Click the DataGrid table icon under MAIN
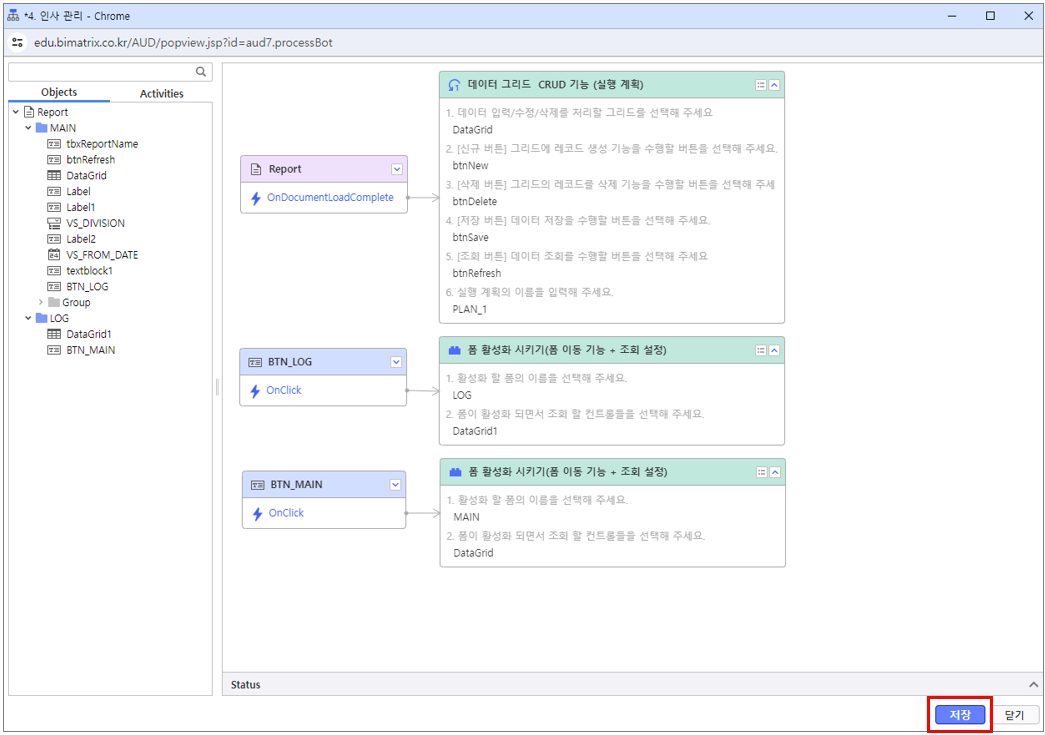1045x735 pixels. point(54,176)
